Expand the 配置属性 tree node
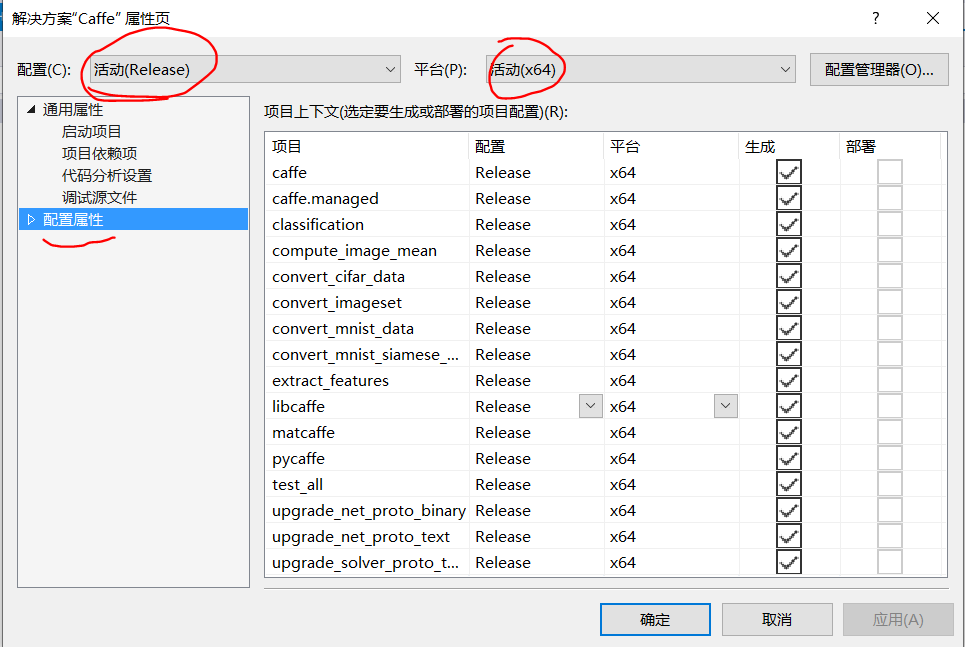 click(x=31, y=219)
